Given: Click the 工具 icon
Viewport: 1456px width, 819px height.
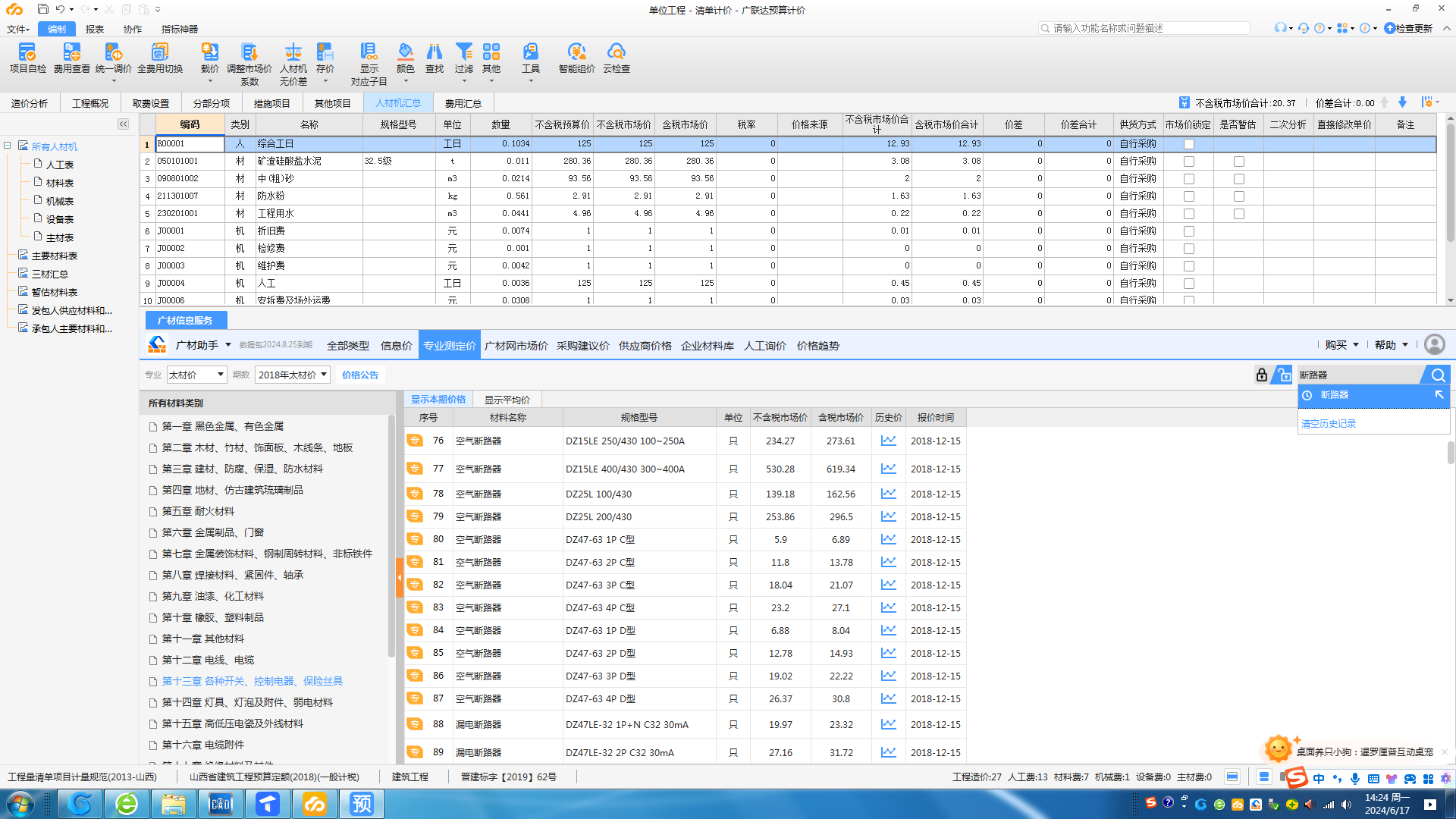Looking at the screenshot, I should click(531, 58).
